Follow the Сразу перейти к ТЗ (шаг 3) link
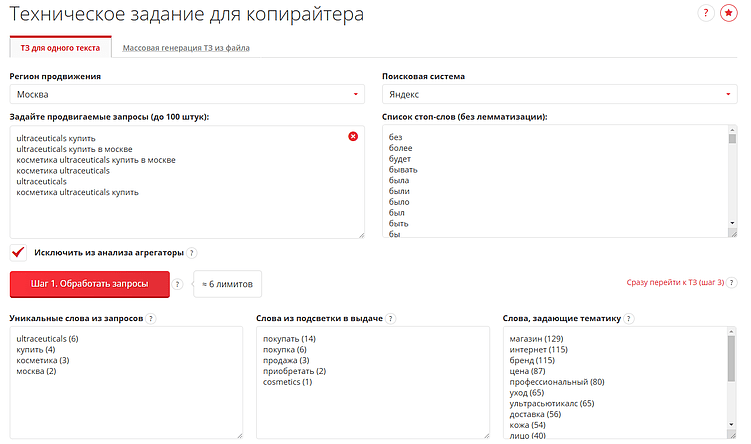The height and width of the screenshot is (444, 751). coord(675,283)
